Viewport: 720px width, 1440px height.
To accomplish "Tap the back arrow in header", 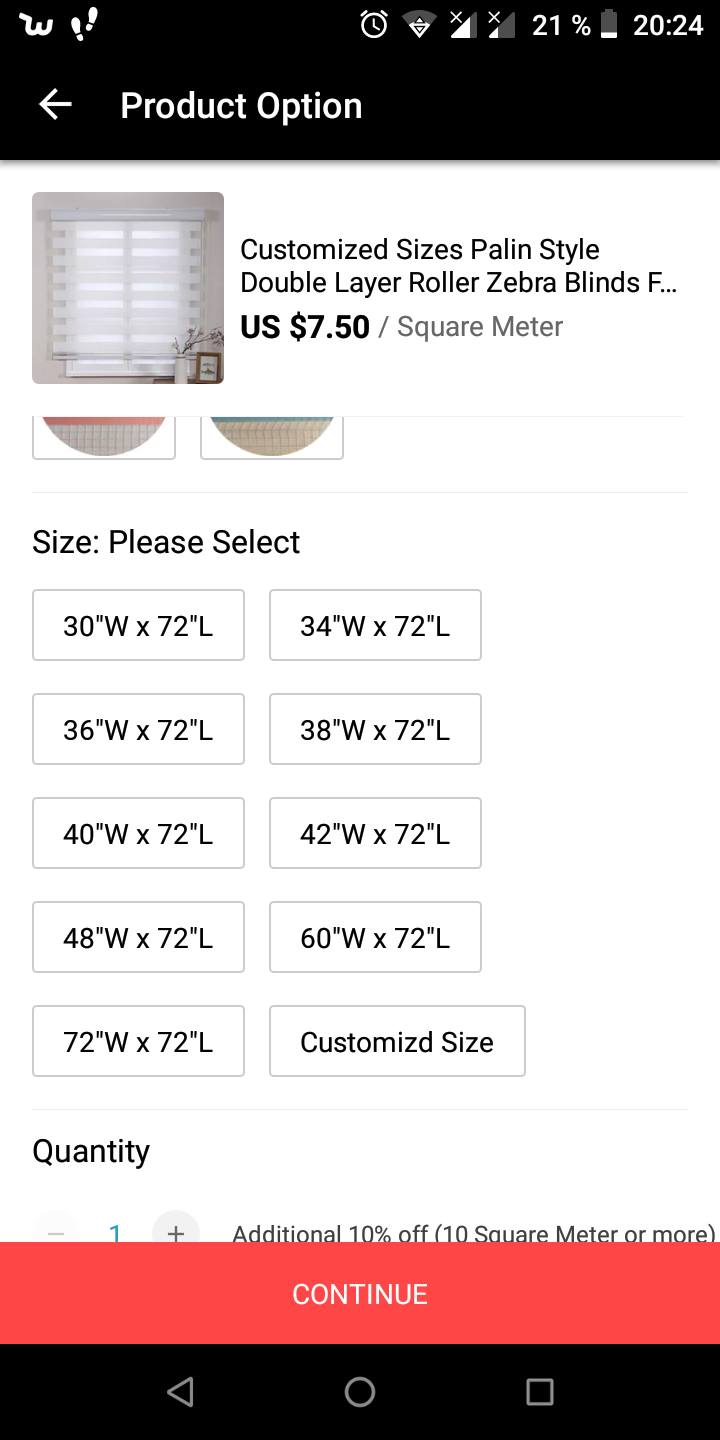I will 55,105.
